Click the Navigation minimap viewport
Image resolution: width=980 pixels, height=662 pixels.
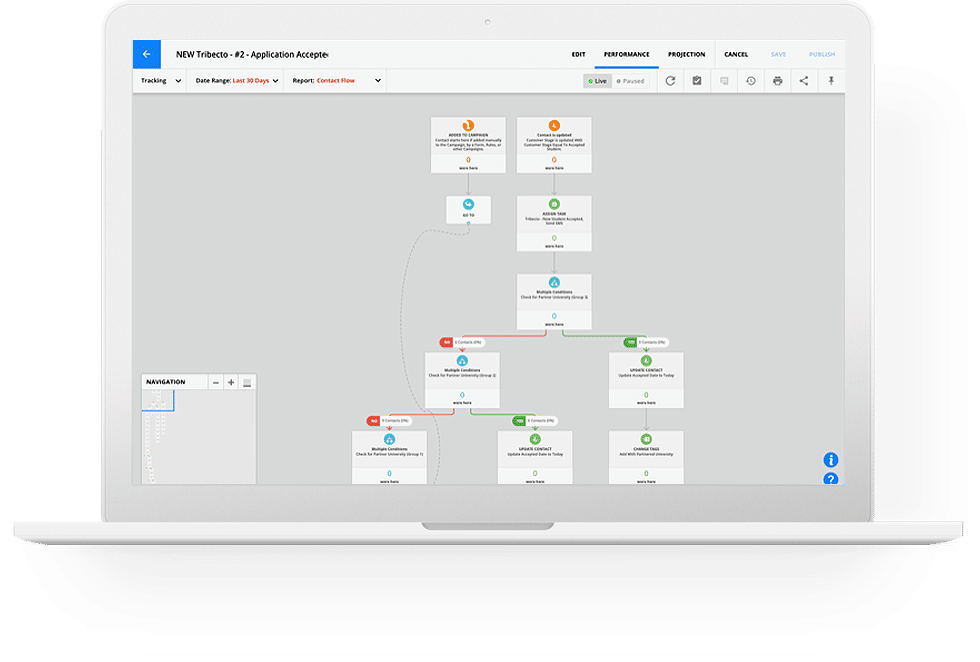158,401
